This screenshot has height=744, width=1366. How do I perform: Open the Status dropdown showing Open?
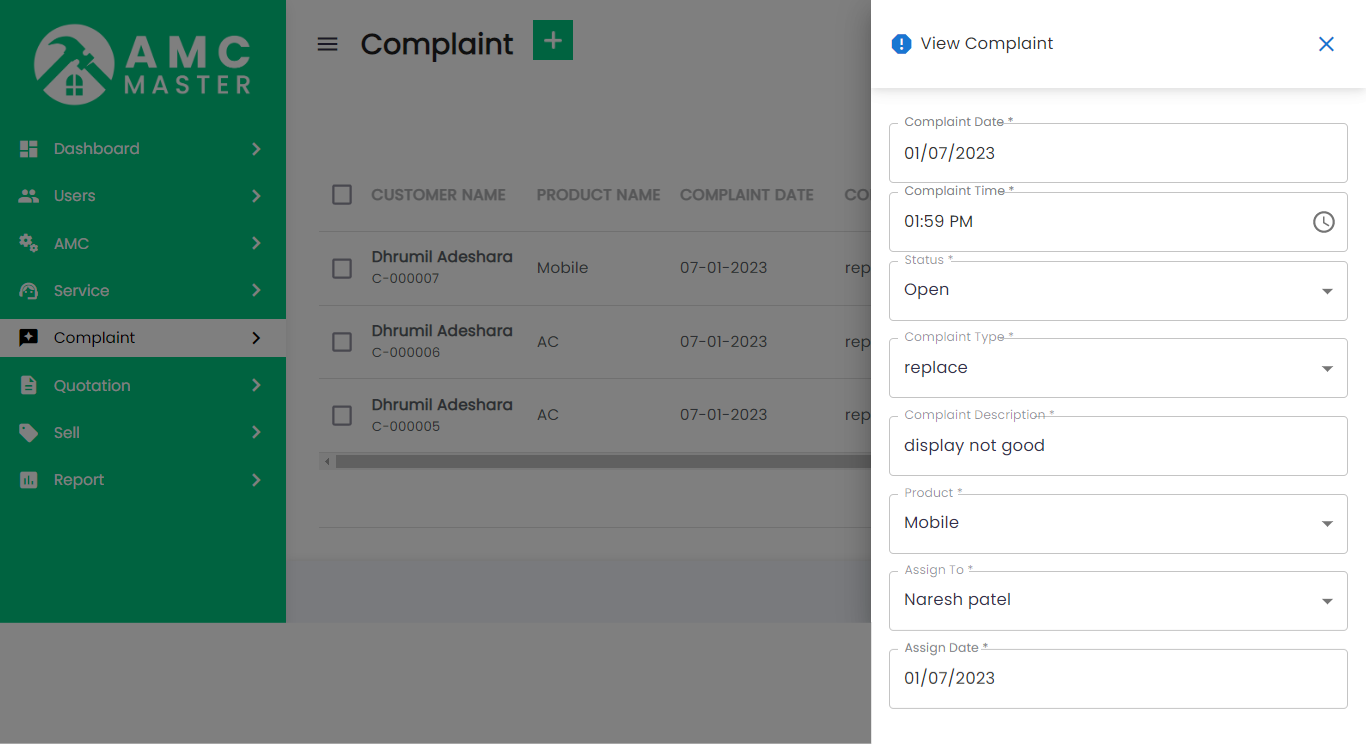click(1117, 291)
